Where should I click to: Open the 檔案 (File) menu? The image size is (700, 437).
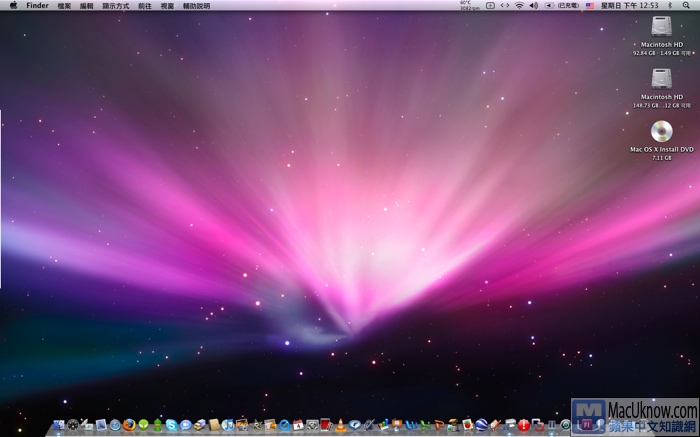tap(64, 6)
